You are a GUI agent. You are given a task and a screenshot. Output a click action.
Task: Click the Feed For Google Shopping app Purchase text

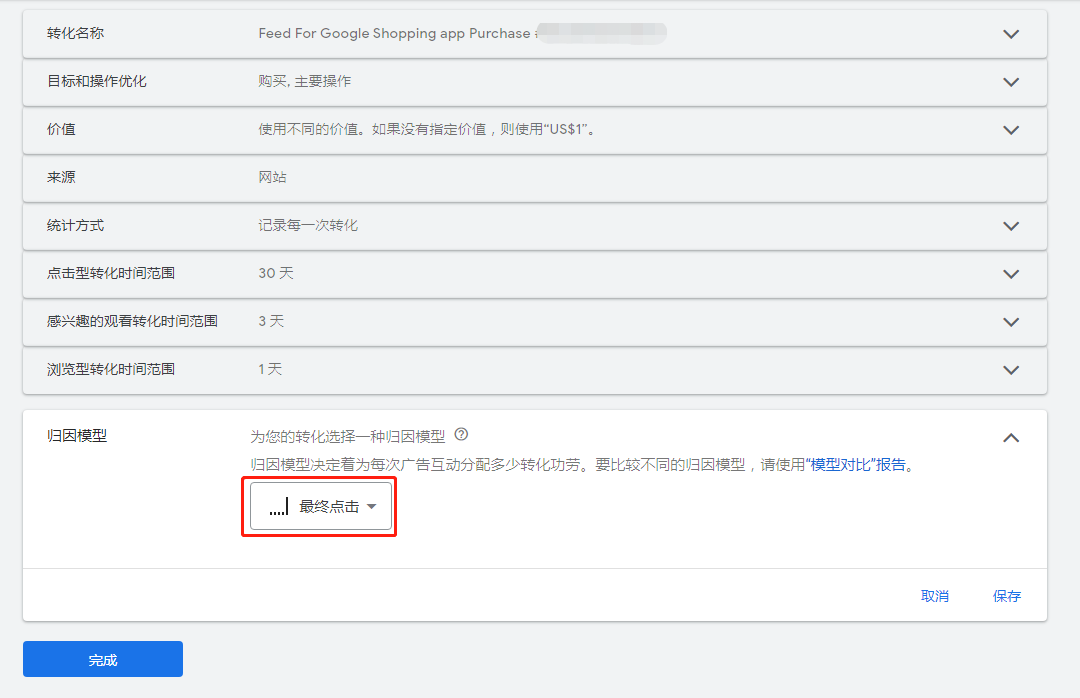pos(394,33)
